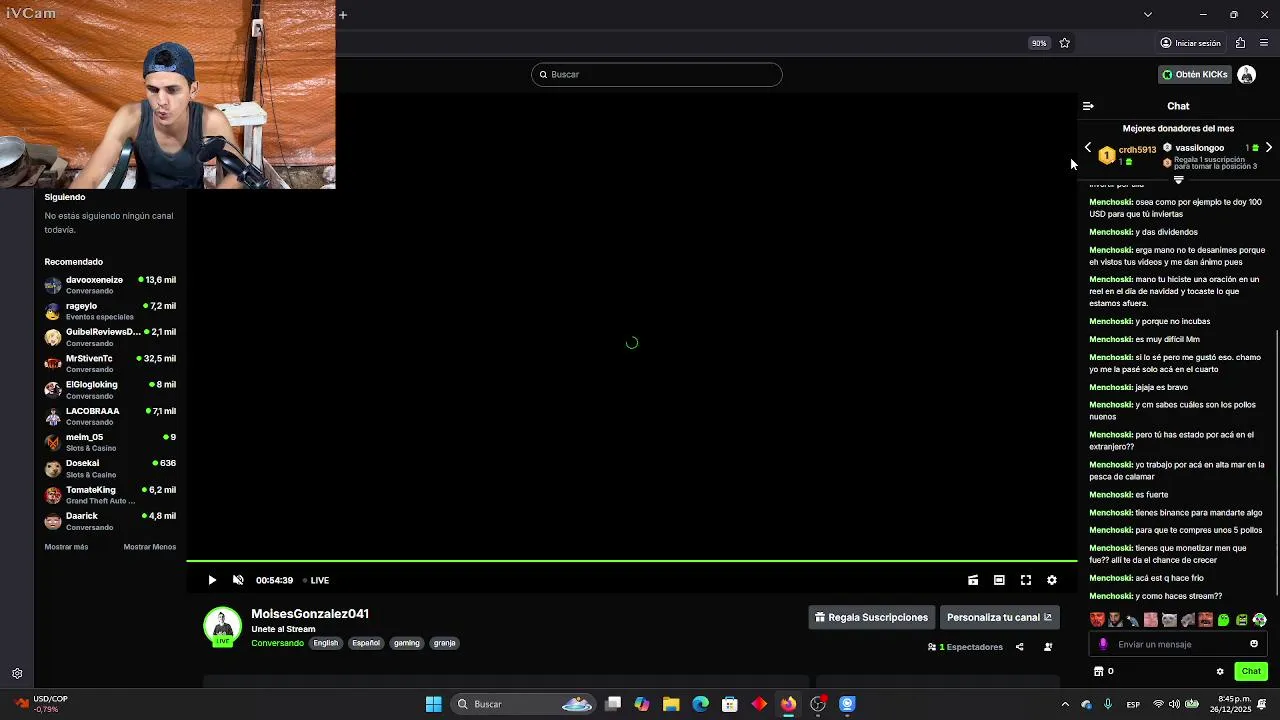The image size is (1280, 720).
Task: Open File Explorer from the taskbar
Action: [x=671, y=704]
